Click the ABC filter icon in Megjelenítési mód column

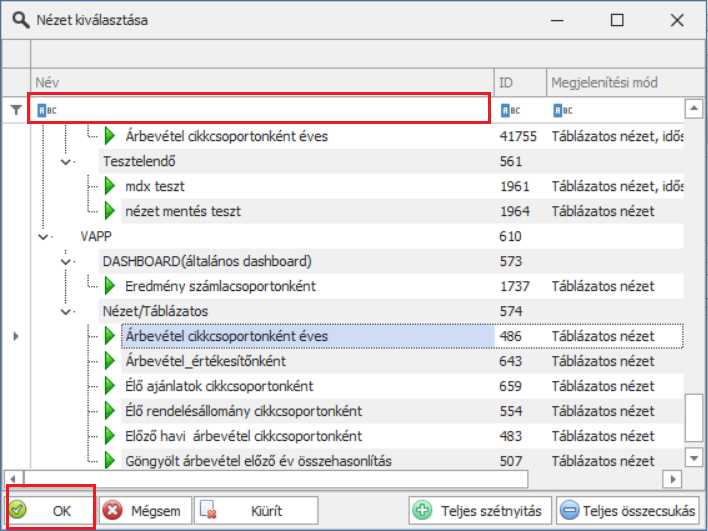[x=562, y=110]
